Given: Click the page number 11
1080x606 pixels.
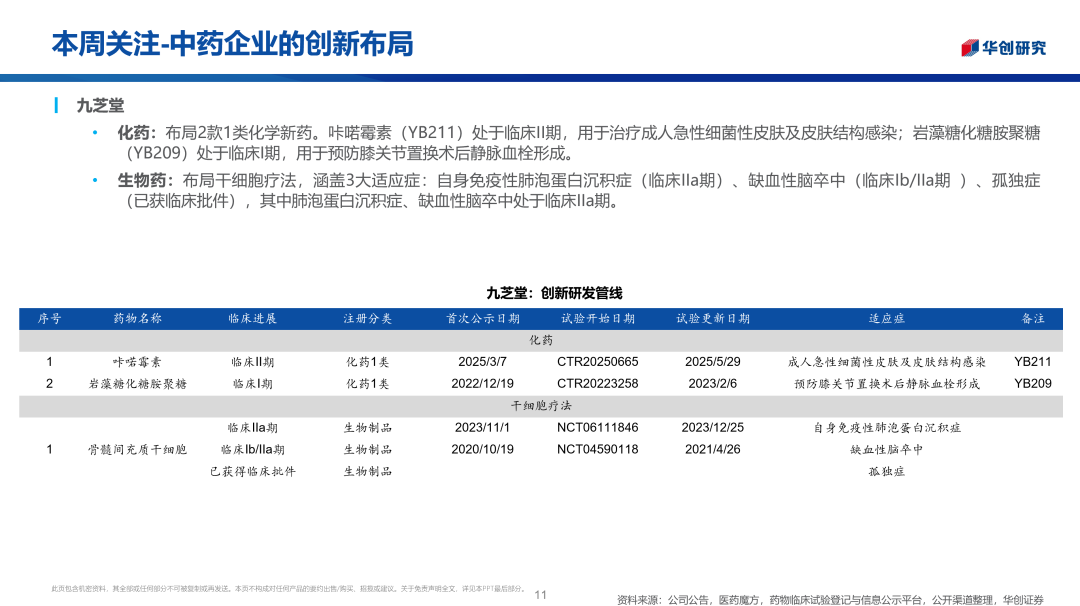Looking at the screenshot, I should (x=541, y=595).
